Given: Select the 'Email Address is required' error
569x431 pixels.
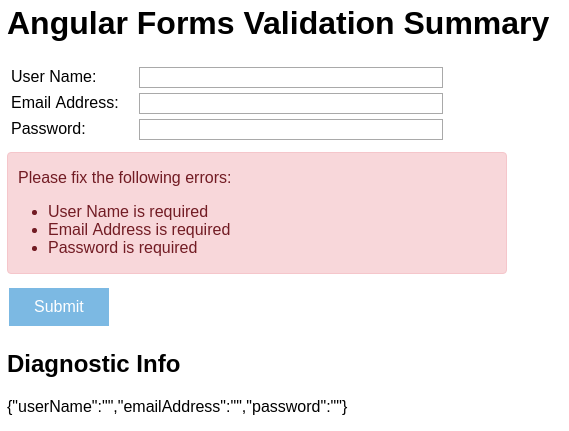Looking at the screenshot, I should [x=139, y=230].
